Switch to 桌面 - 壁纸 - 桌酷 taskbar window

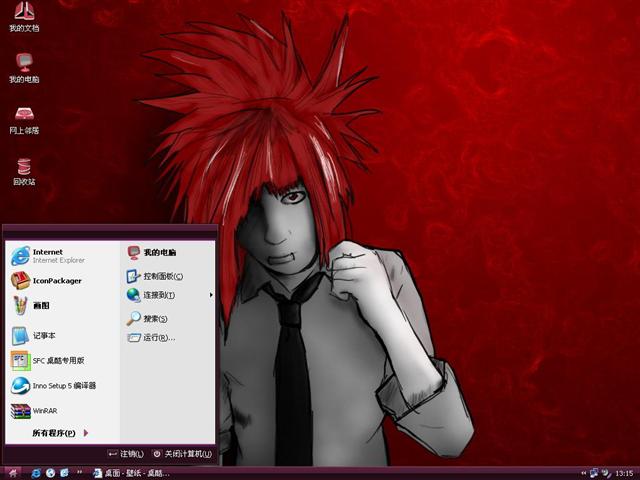(131, 473)
